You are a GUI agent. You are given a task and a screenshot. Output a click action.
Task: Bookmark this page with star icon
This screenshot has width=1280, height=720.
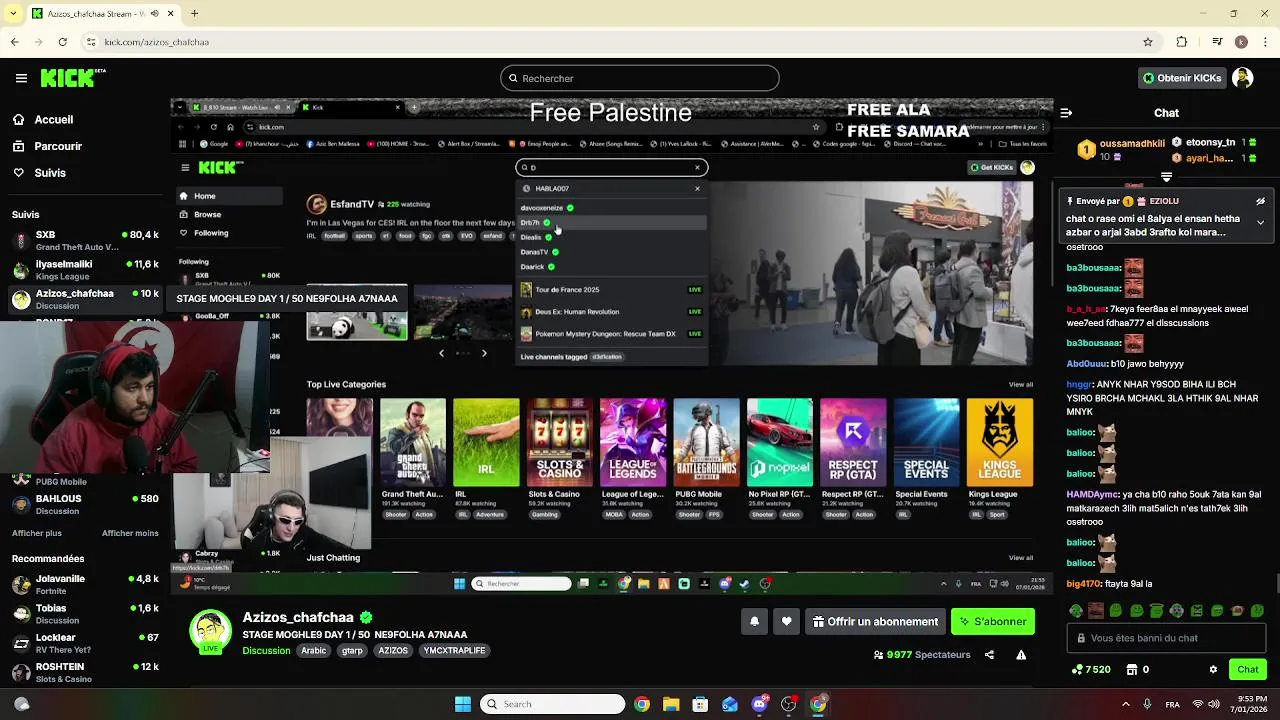point(1148,42)
